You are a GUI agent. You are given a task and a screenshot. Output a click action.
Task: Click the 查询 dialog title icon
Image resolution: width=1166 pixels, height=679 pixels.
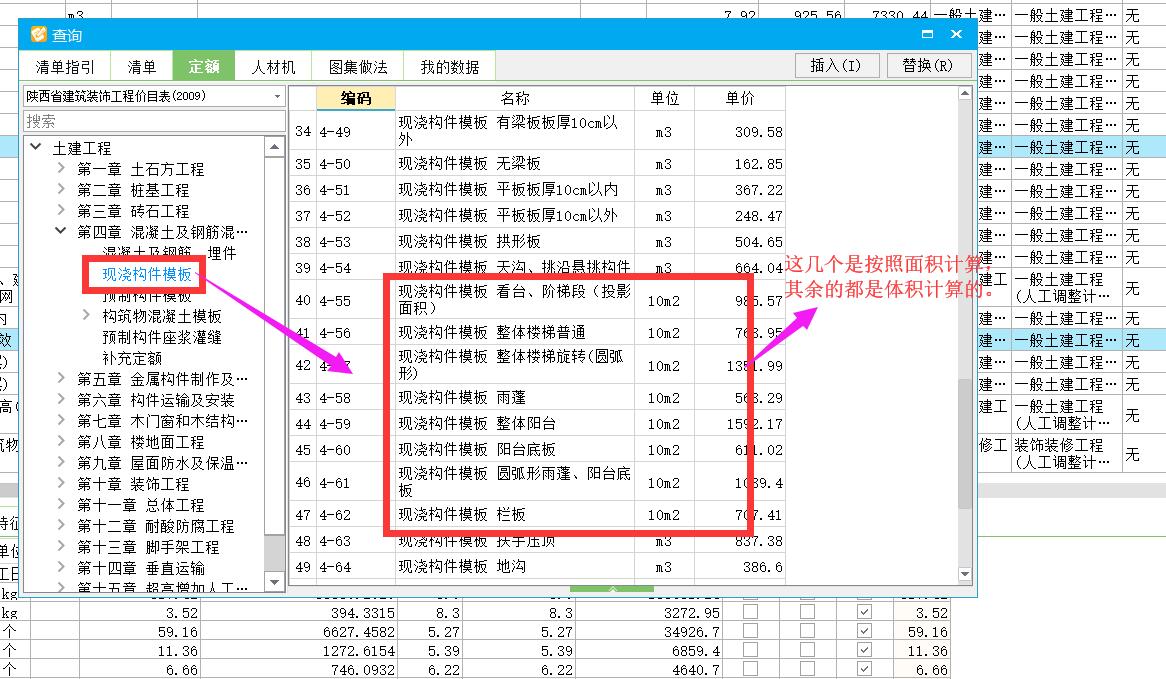point(38,34)
